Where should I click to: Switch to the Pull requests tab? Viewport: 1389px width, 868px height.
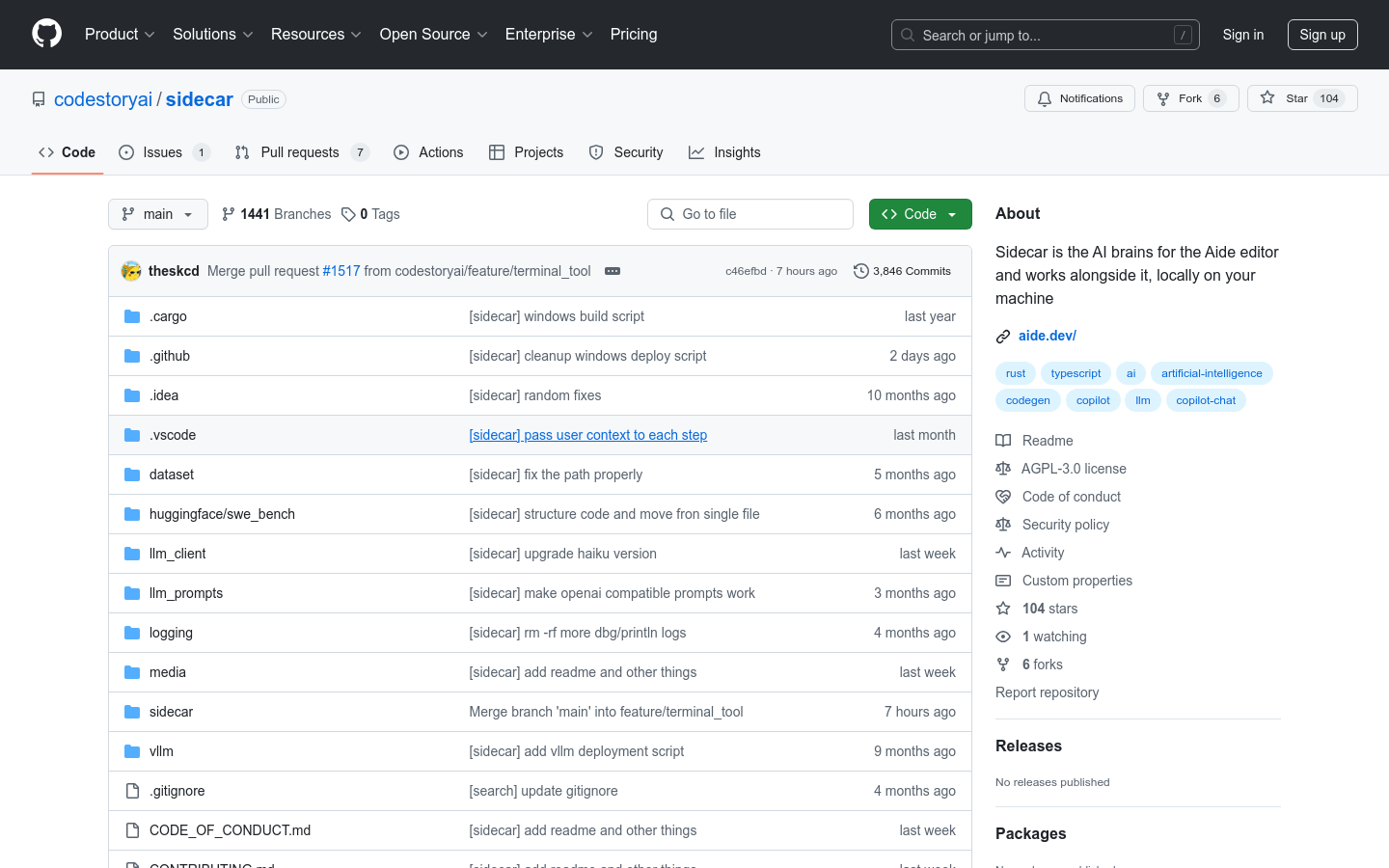302,152
